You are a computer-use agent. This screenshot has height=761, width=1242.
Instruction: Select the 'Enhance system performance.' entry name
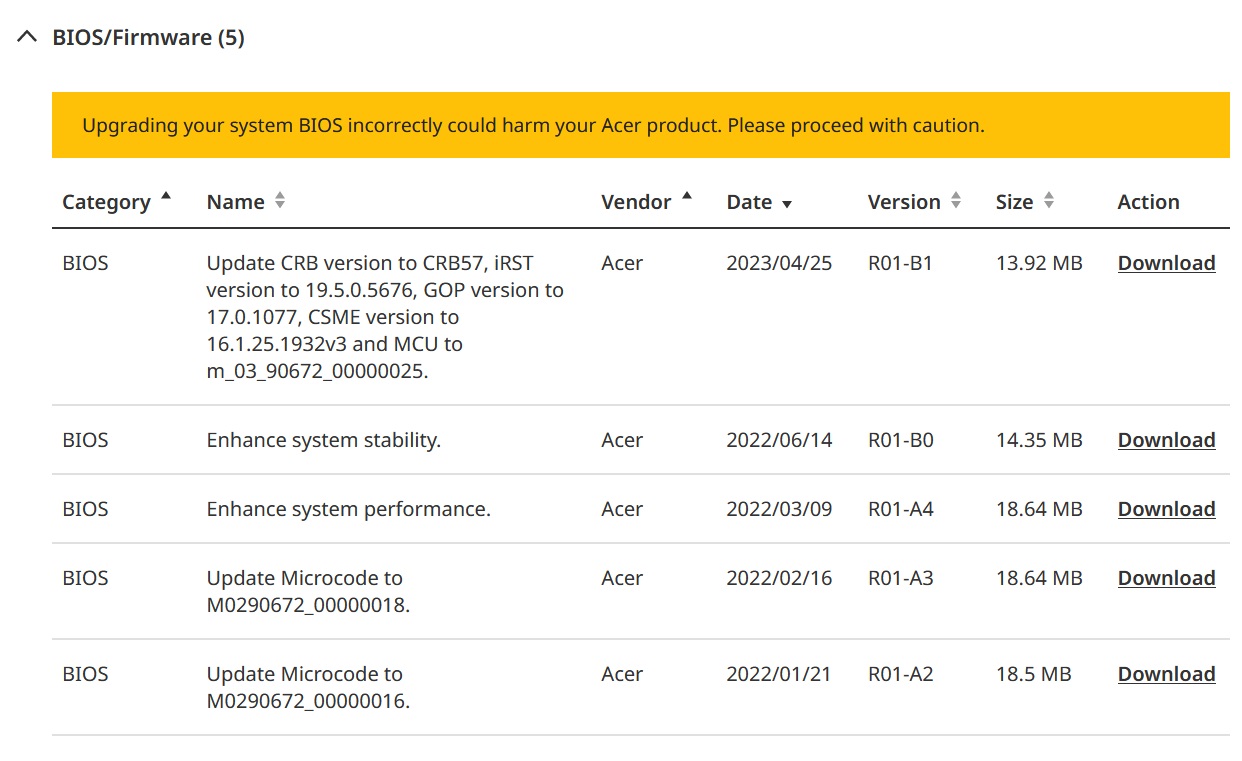point(348,509)
